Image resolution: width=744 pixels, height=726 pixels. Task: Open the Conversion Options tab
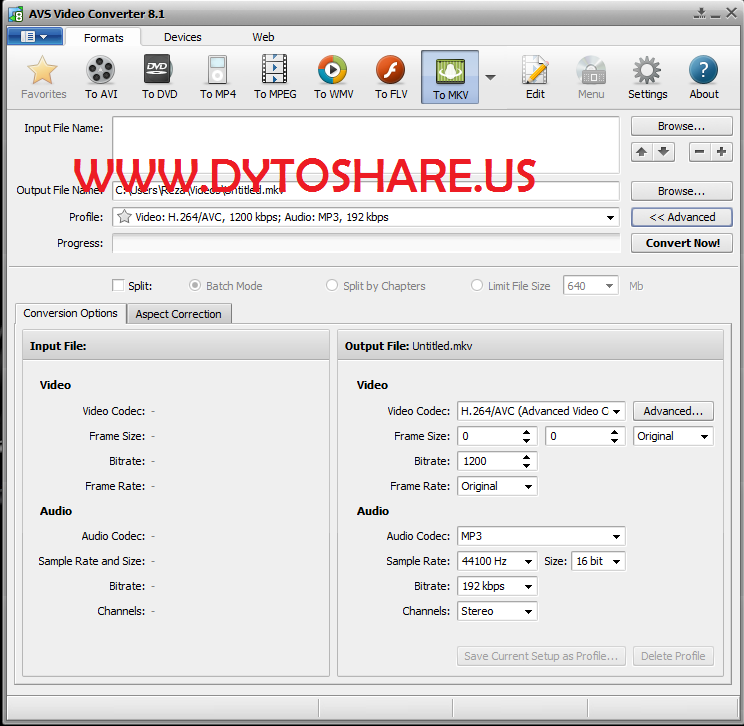(70, 313)
